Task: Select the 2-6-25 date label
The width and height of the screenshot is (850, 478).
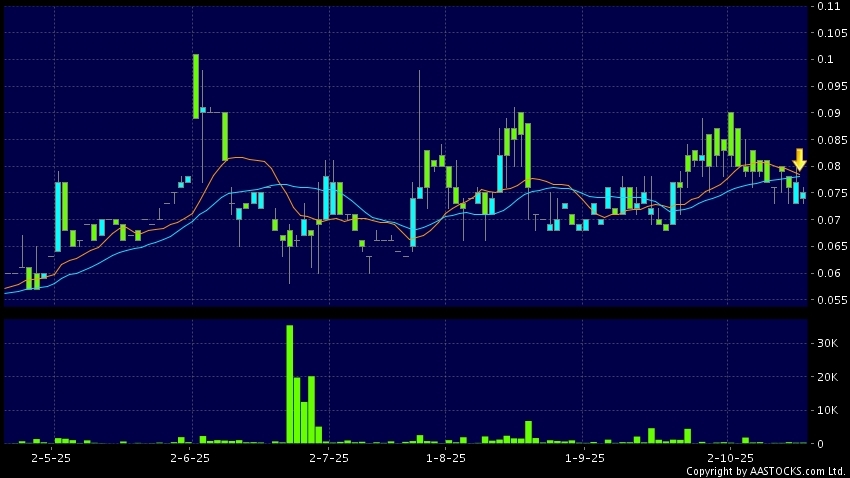Action: click(190, 458)
